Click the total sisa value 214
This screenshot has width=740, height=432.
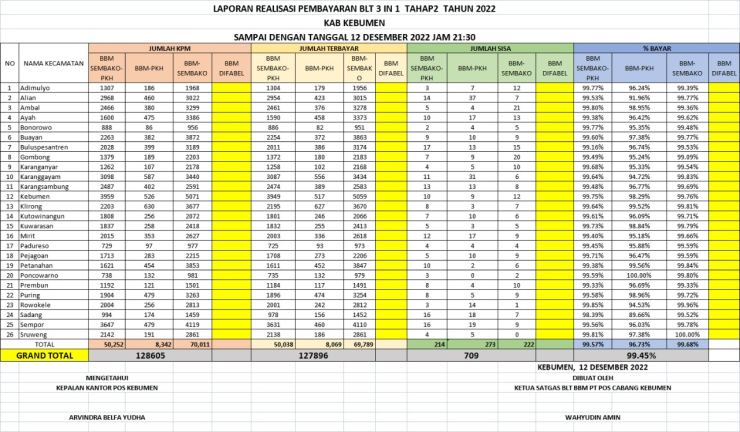tap(427, 345)
